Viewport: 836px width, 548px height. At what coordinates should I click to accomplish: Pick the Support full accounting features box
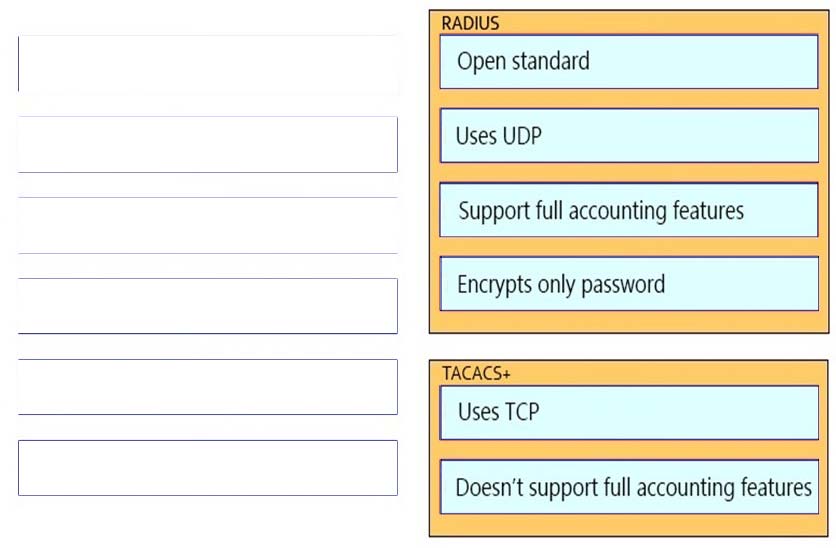(629, 210)
